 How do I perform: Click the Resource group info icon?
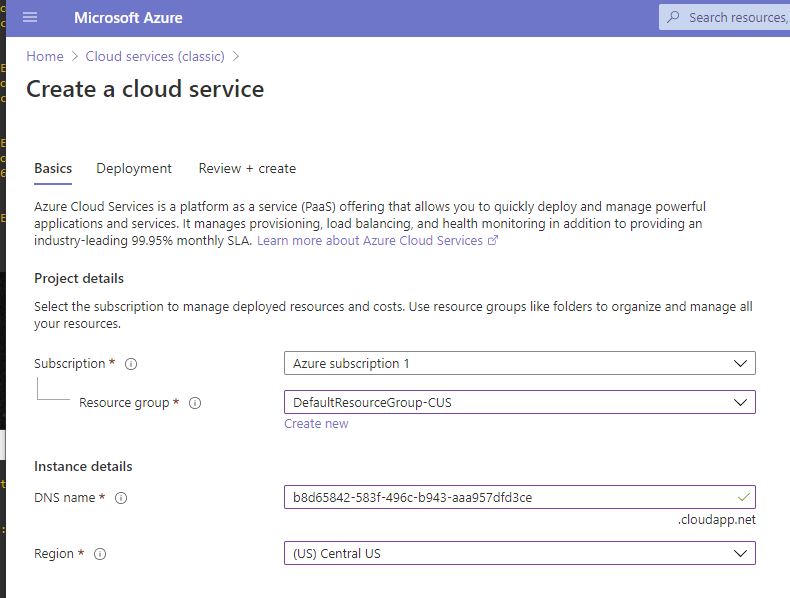coord(195,403)
